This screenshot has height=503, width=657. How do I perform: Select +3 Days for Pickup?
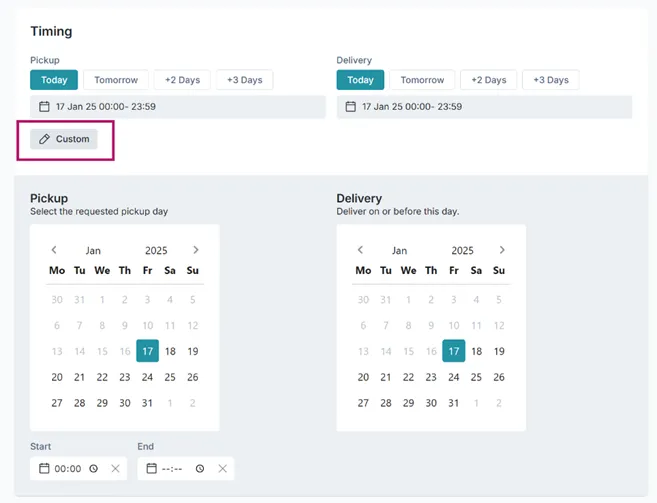coord(245,80)
